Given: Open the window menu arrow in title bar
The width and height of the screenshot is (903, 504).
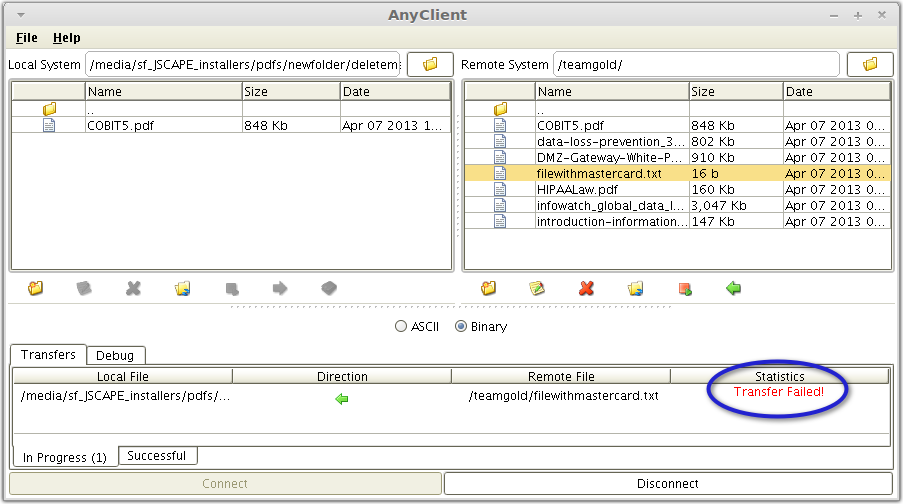Looking at the screenshot, I should 21,15.
